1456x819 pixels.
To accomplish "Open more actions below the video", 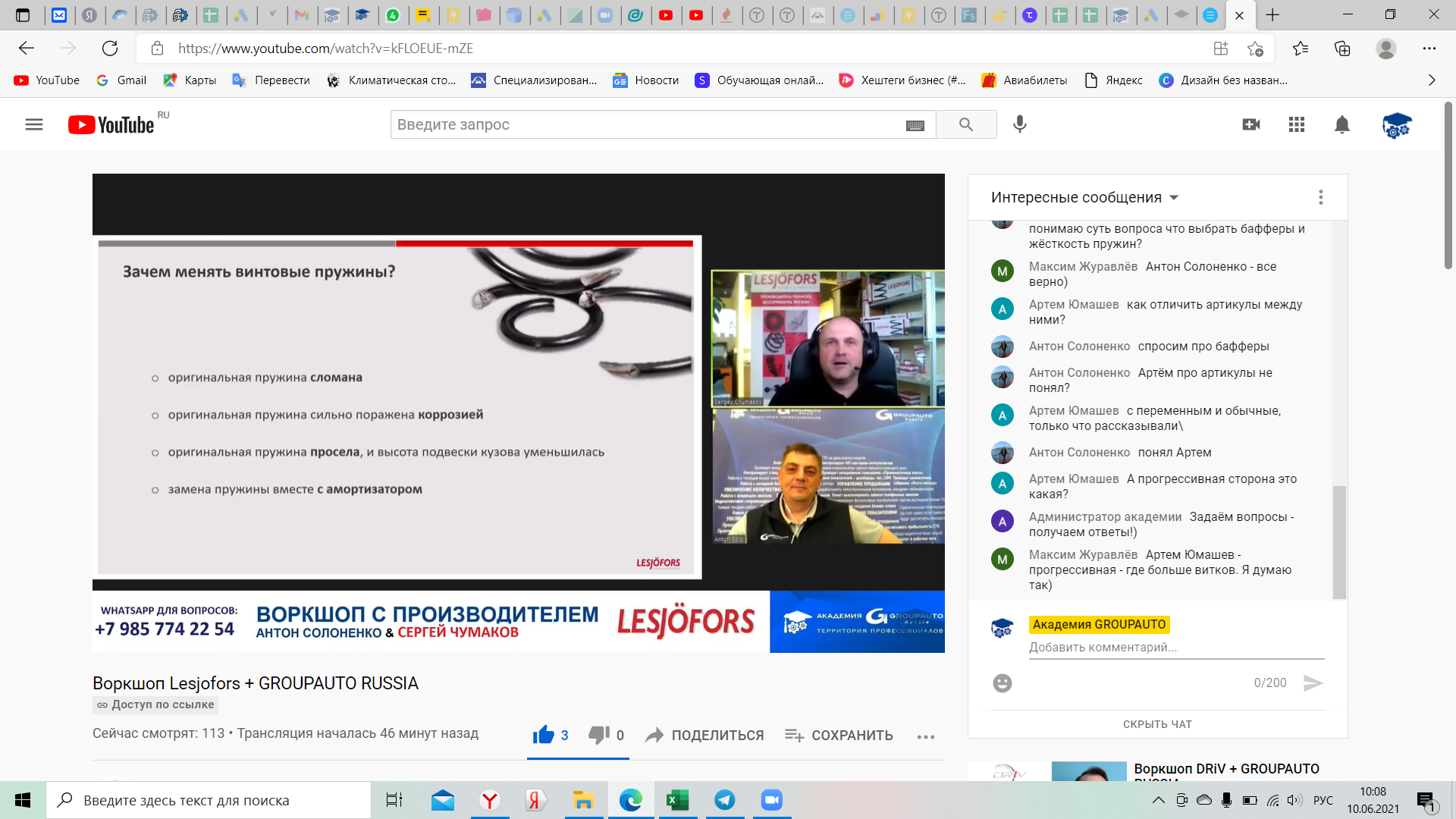I will [x=925, y=736].
